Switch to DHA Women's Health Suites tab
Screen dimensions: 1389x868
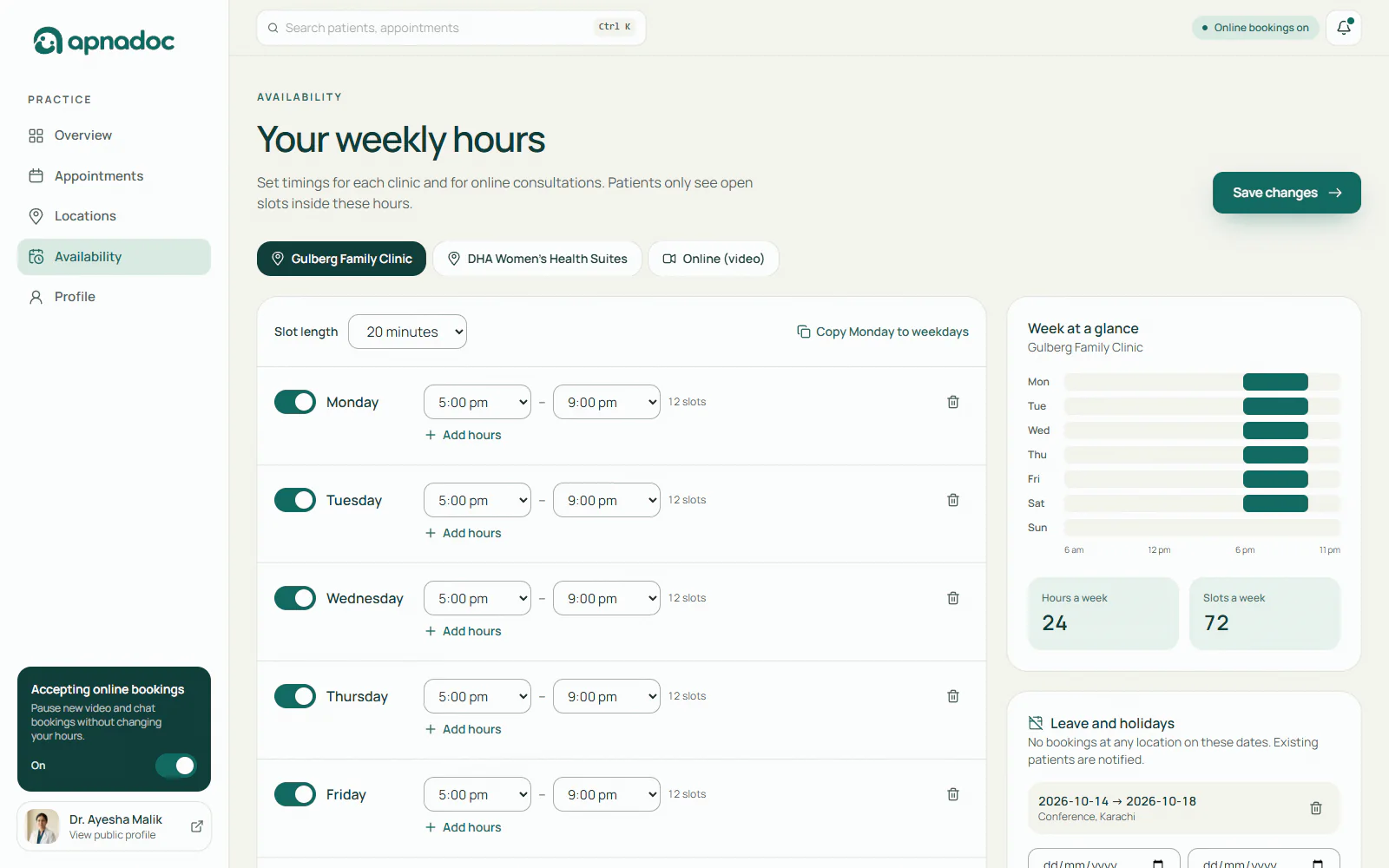point(537,259)
